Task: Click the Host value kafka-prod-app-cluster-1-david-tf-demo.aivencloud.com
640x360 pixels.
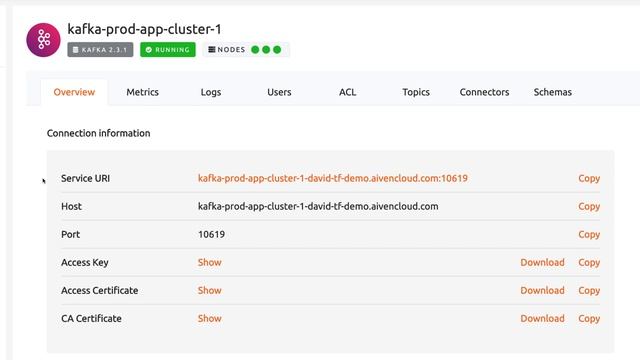Action: coord(318,207)
